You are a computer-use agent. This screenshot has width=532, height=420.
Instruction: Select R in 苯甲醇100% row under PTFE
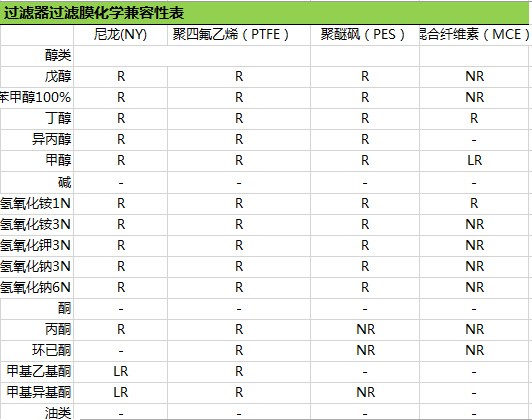(x=239, y=97)
